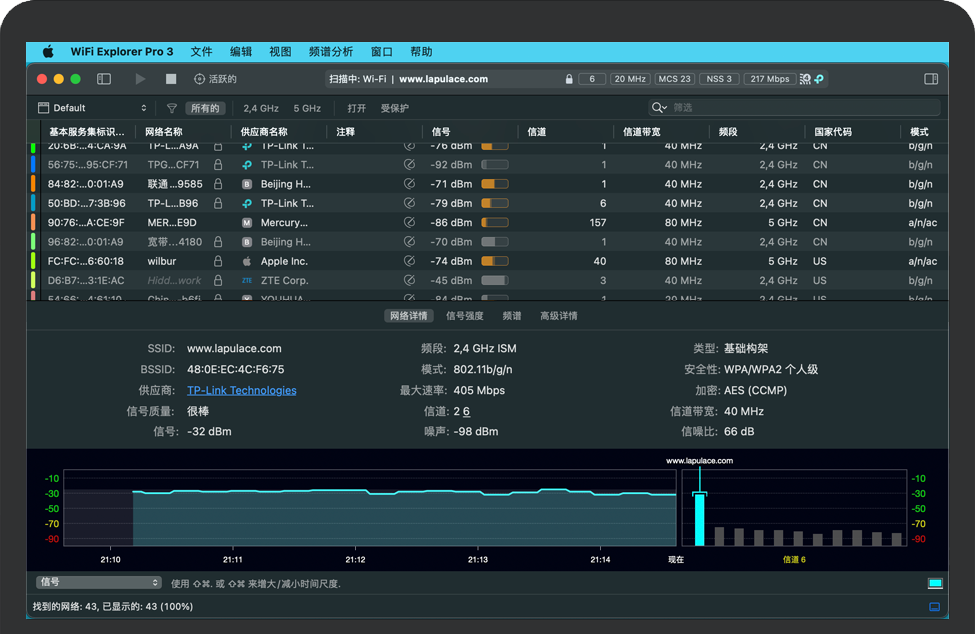This screenshot has height=634, width=975.
Task: Click the 活跃的 mode target icon
Action: coord(199,79)
